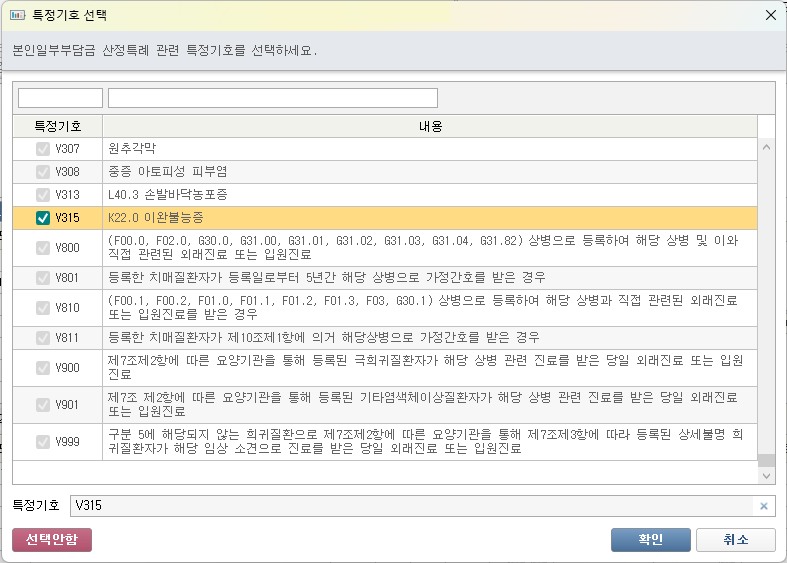Click the bottom 특정기호 field showing V315

pos(410,506)
